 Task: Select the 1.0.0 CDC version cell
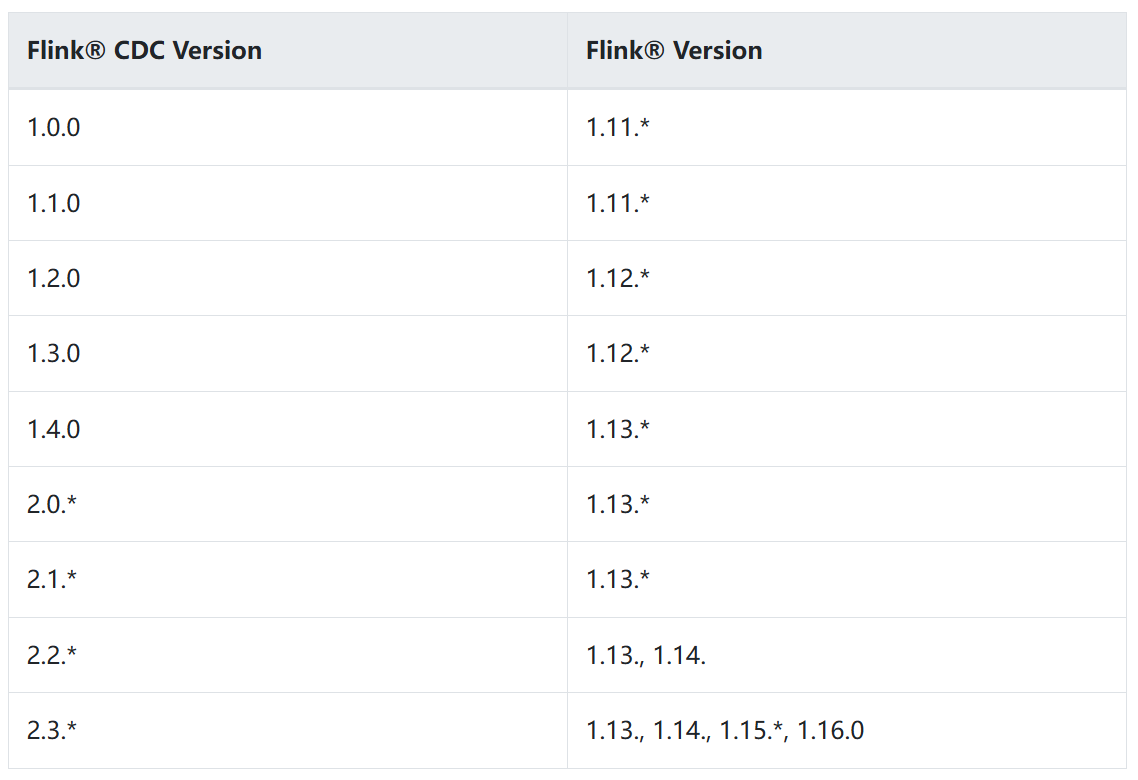point(288,128)
